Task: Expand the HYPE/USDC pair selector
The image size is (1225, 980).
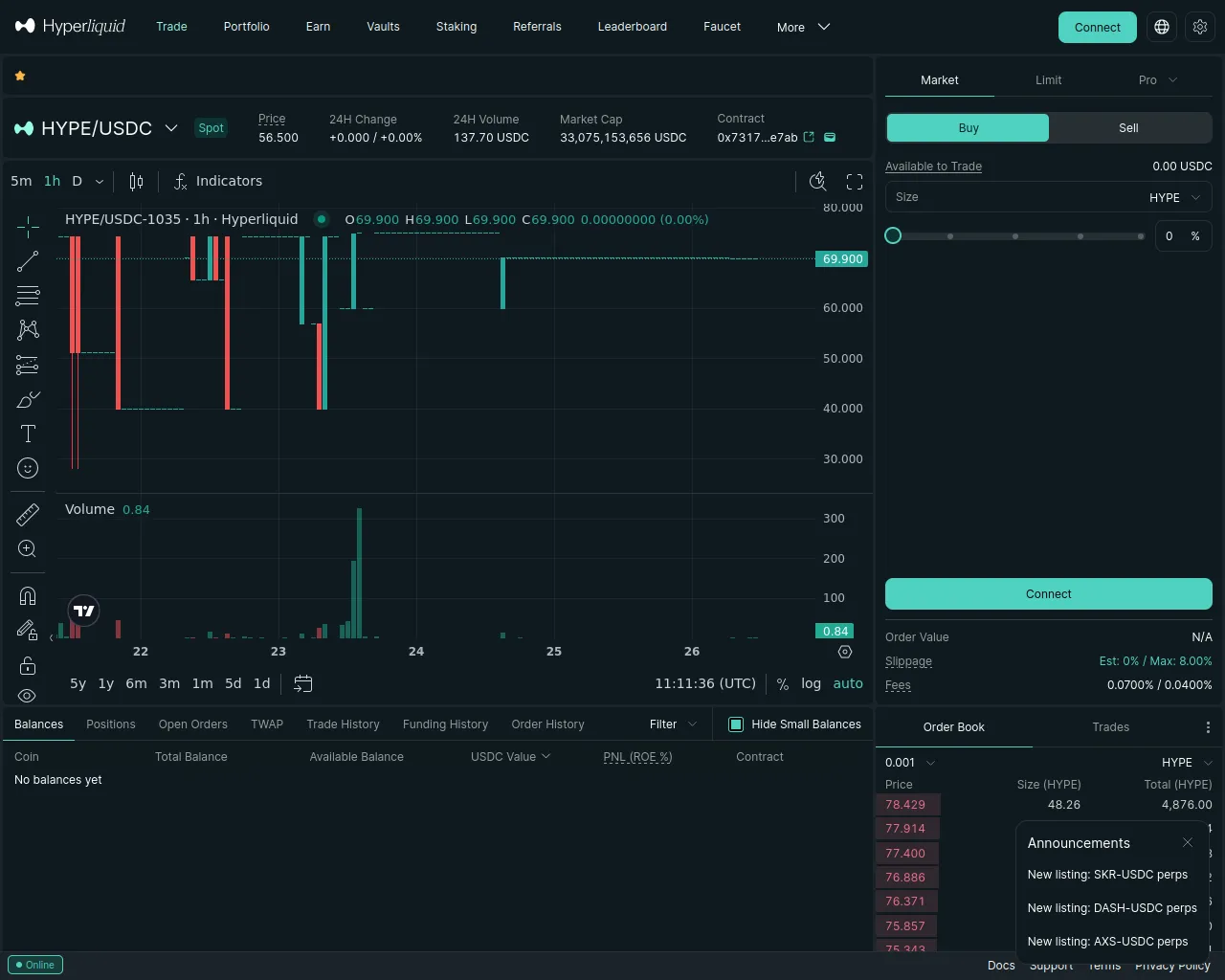Action: click(171, 128)
